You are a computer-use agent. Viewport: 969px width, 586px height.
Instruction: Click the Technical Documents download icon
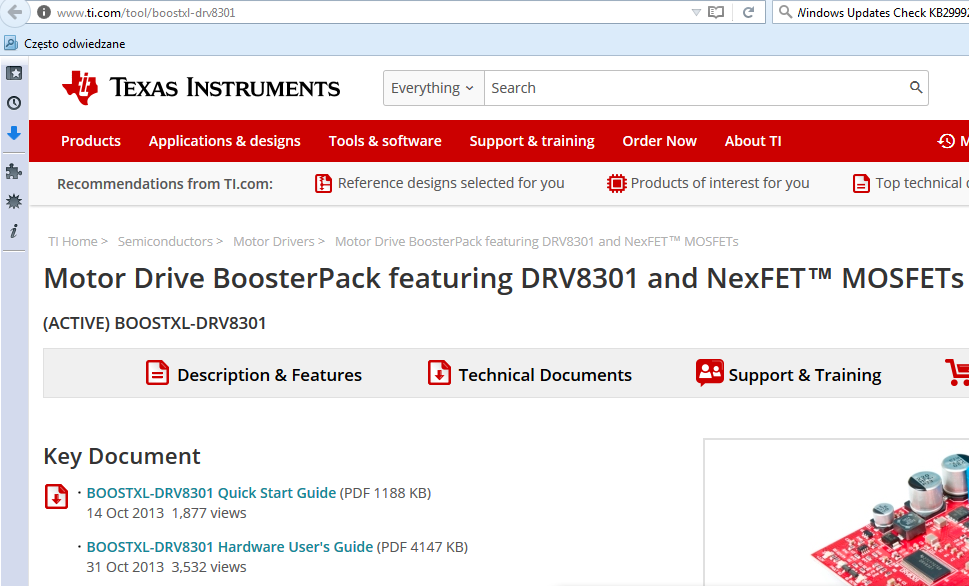point(439,373)
